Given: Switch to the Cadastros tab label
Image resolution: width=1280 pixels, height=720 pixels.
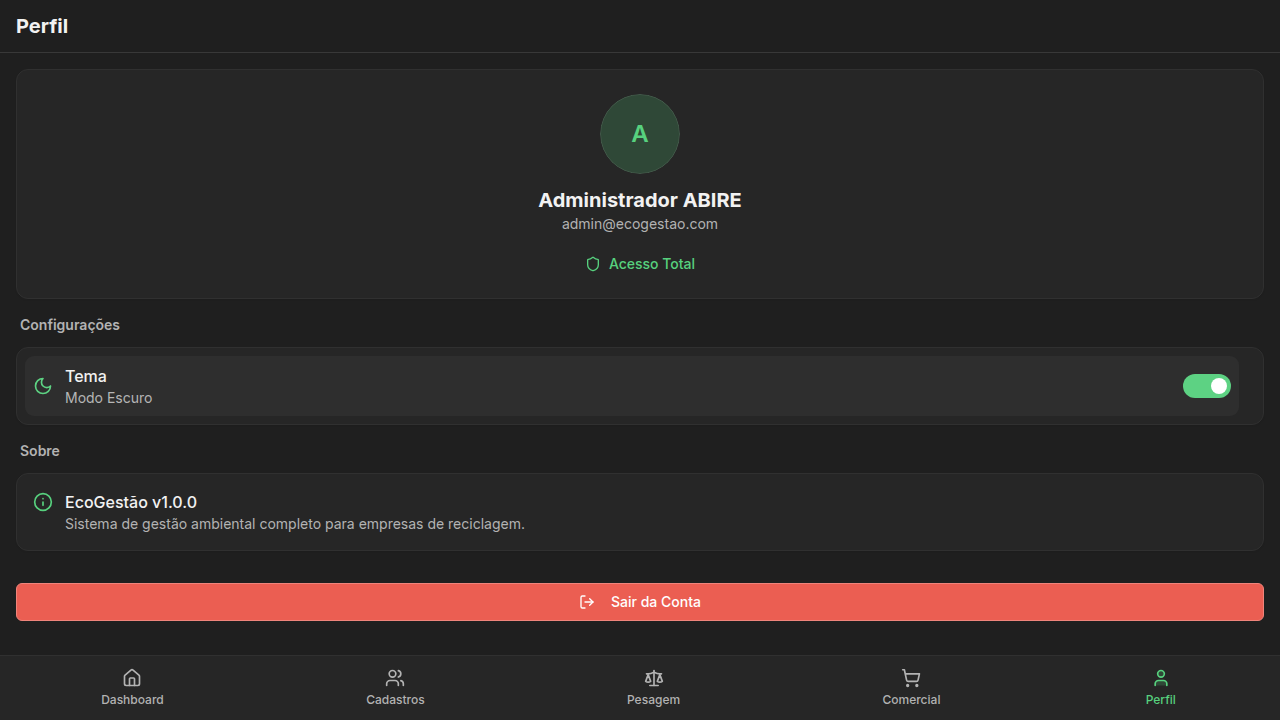Looking at the screenshot, I should pyautogui.click(x=395, y=700).
